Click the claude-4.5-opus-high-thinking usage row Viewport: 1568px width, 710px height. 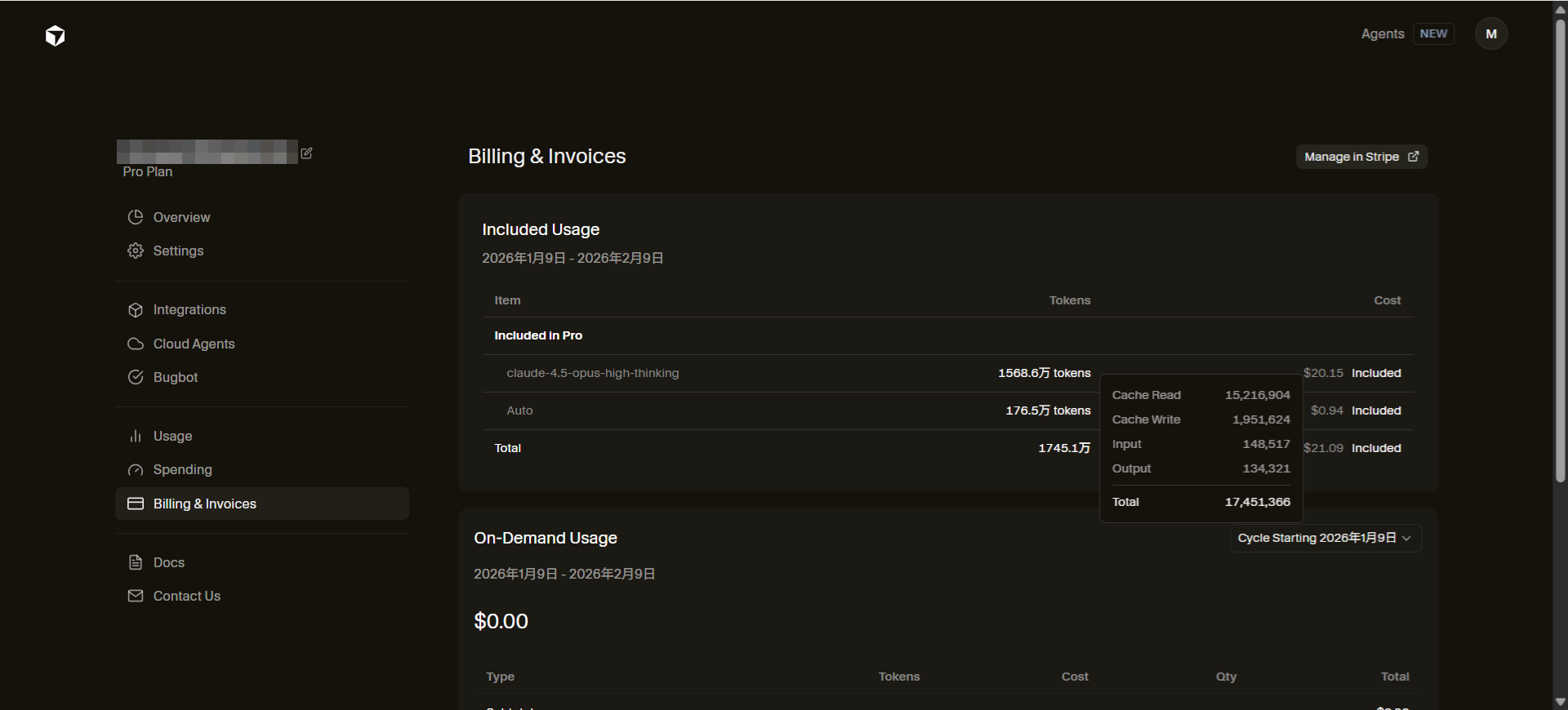(592, 373)
